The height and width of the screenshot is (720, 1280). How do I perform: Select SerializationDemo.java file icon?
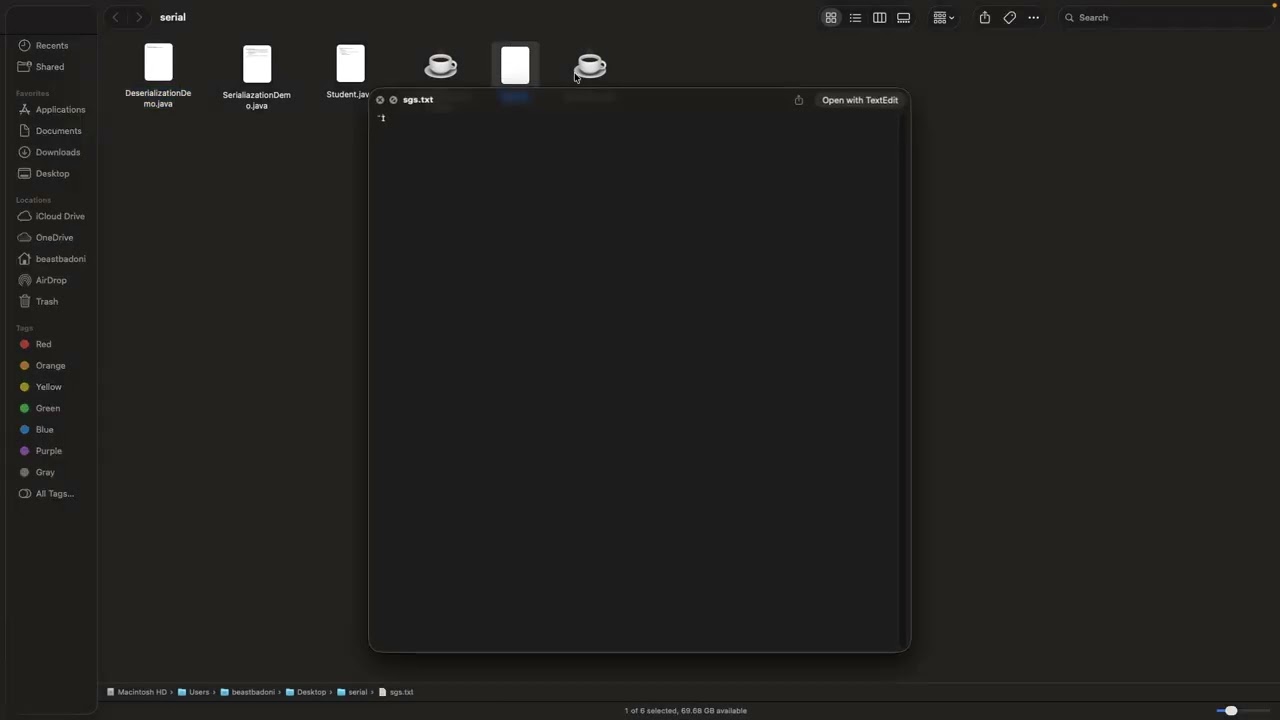[x=257, y=64]
